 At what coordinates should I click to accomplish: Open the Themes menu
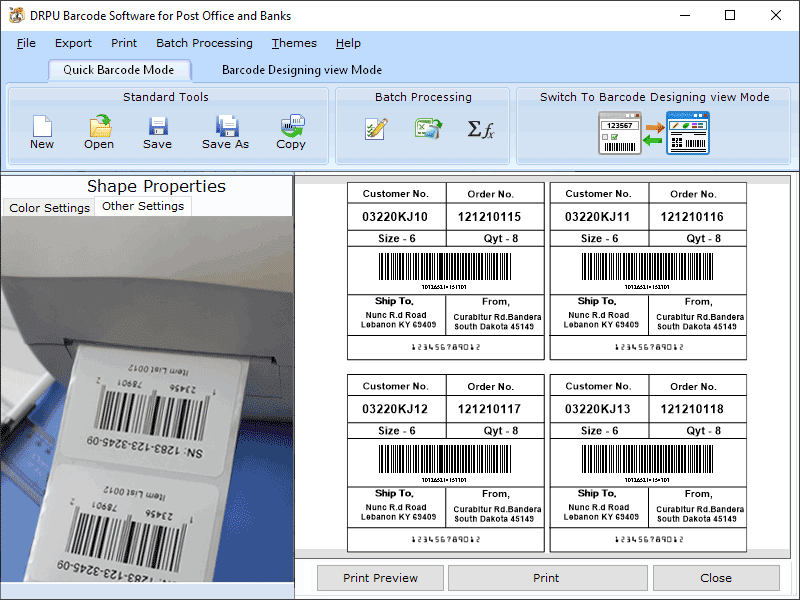293,43
